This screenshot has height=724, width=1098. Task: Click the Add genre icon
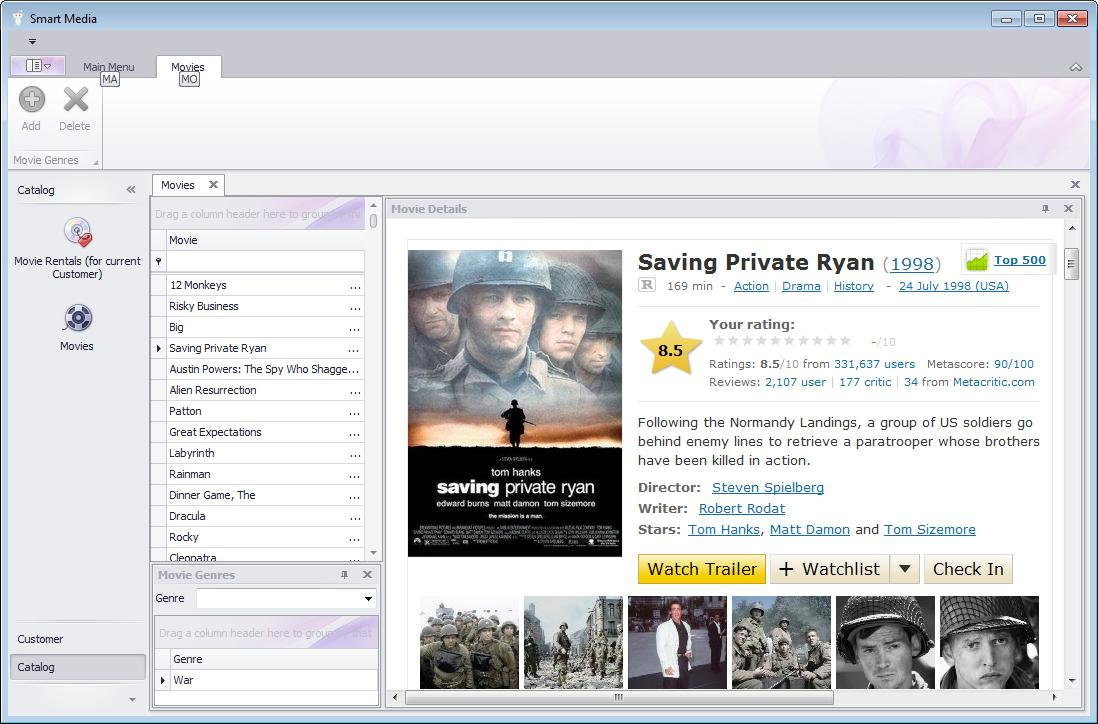pos(32,99)
